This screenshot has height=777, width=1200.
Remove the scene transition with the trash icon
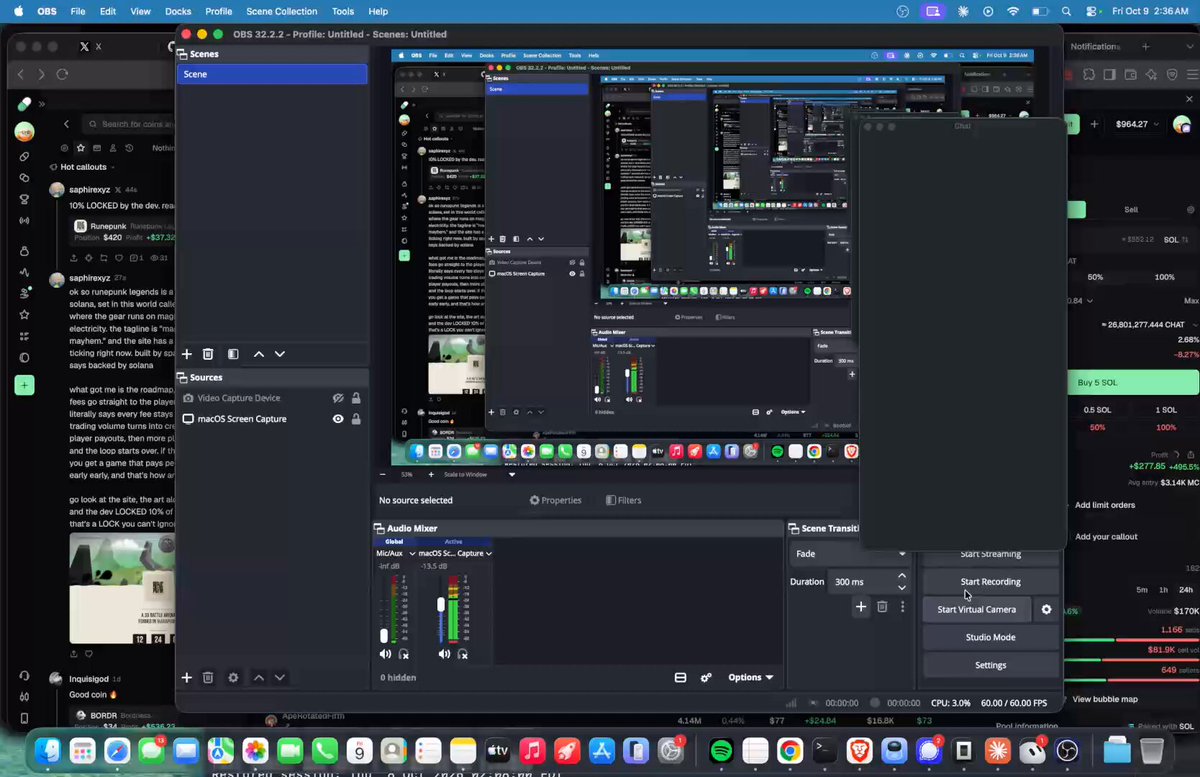click(882, 607)
